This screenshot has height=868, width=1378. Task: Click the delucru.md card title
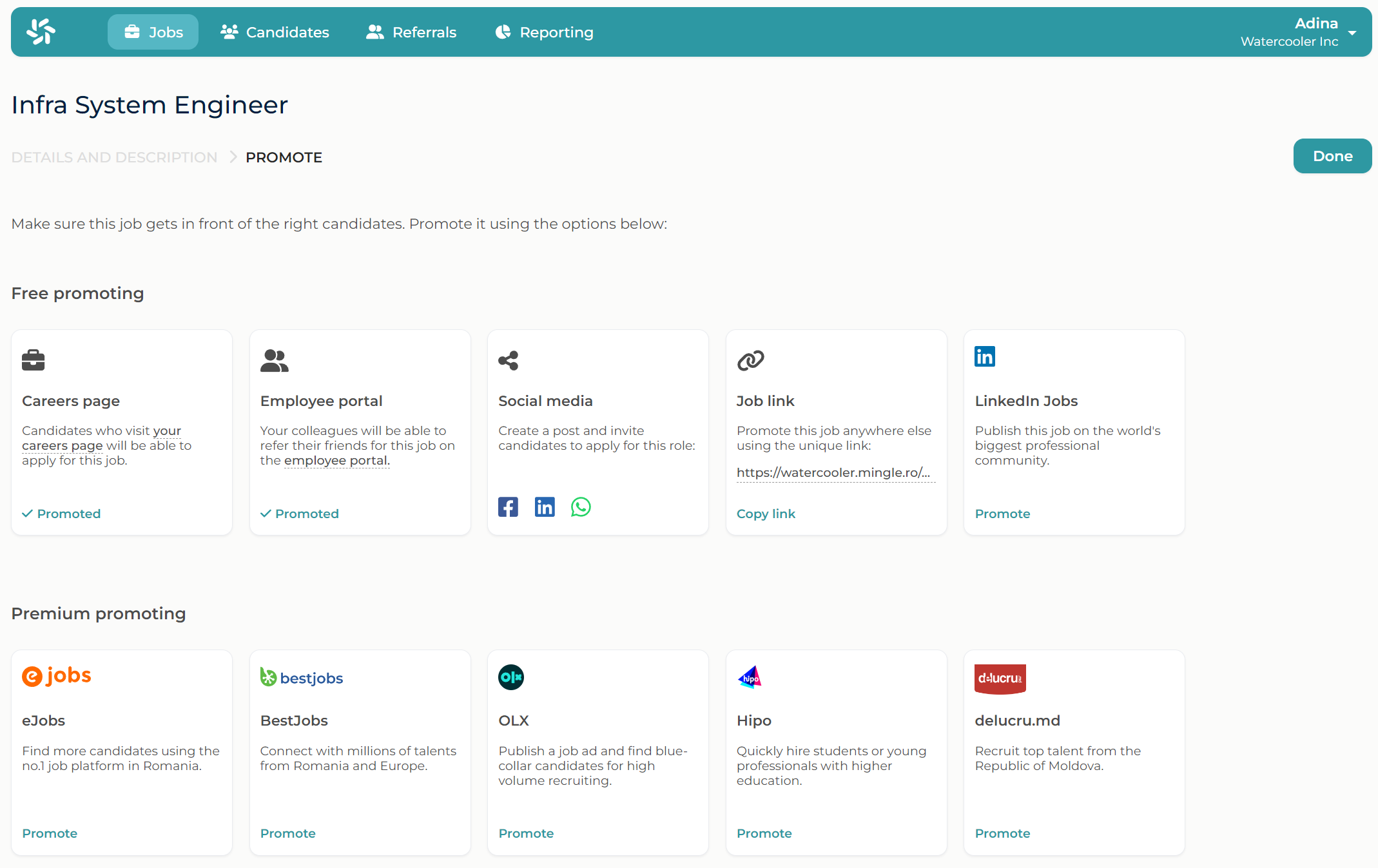click(1017, 720)
